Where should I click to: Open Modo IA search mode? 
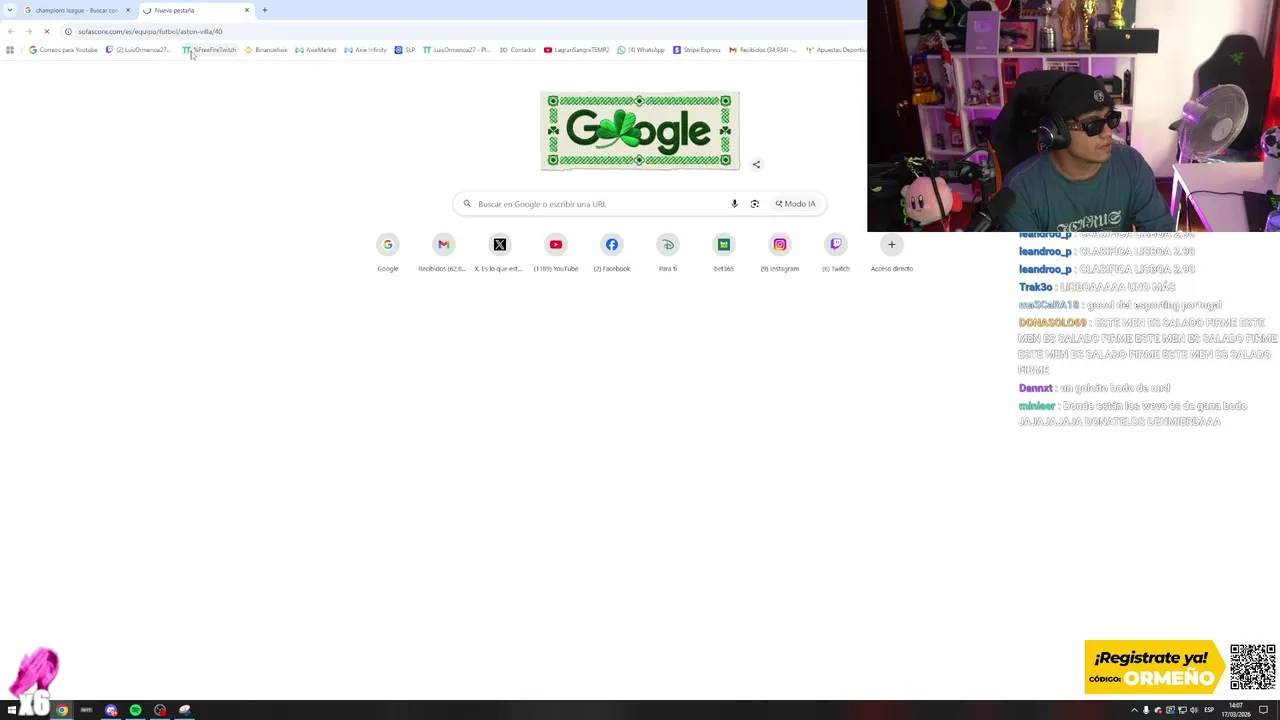[x=796, y=204]
